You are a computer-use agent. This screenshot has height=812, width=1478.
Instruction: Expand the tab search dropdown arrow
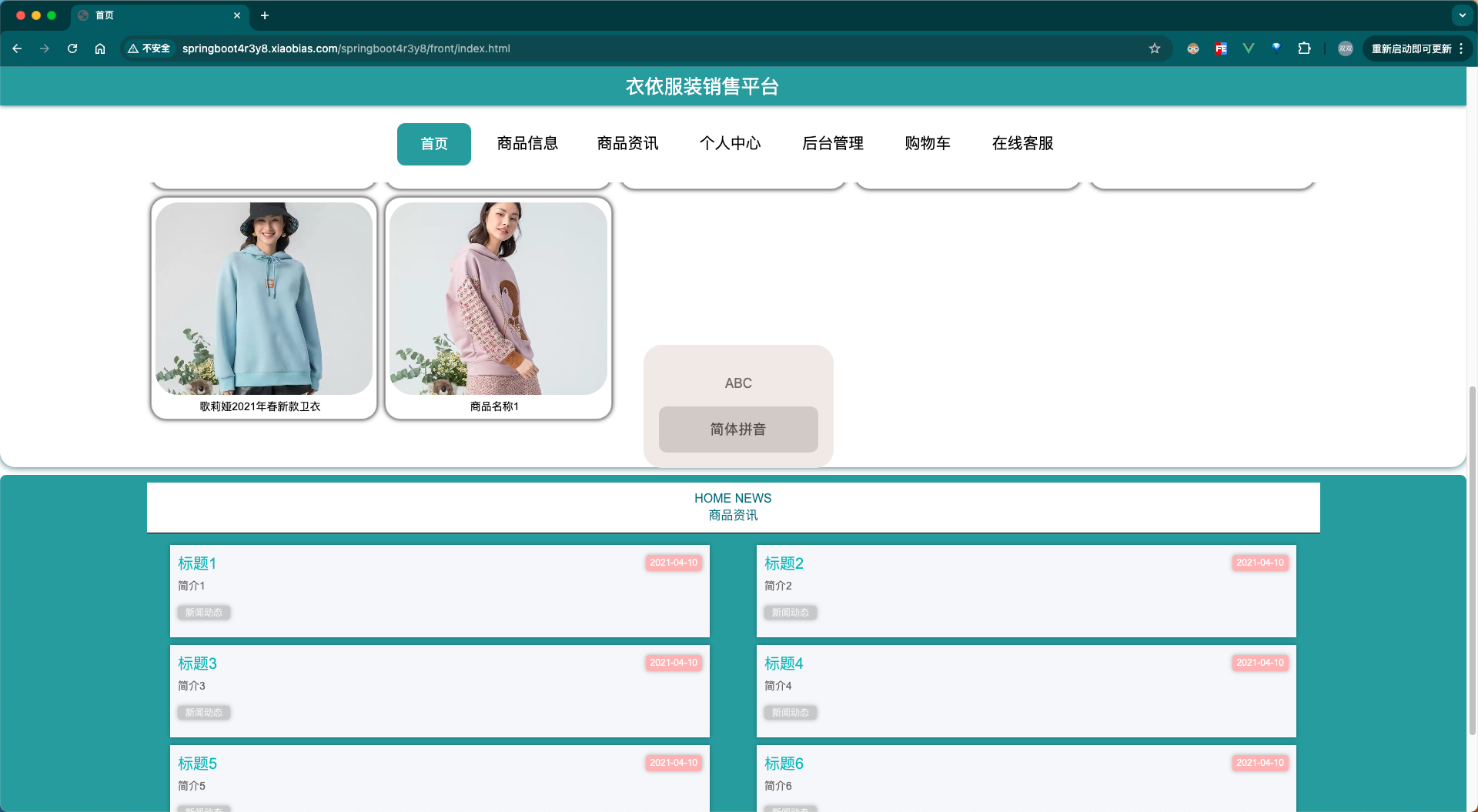coord(1462,15)
